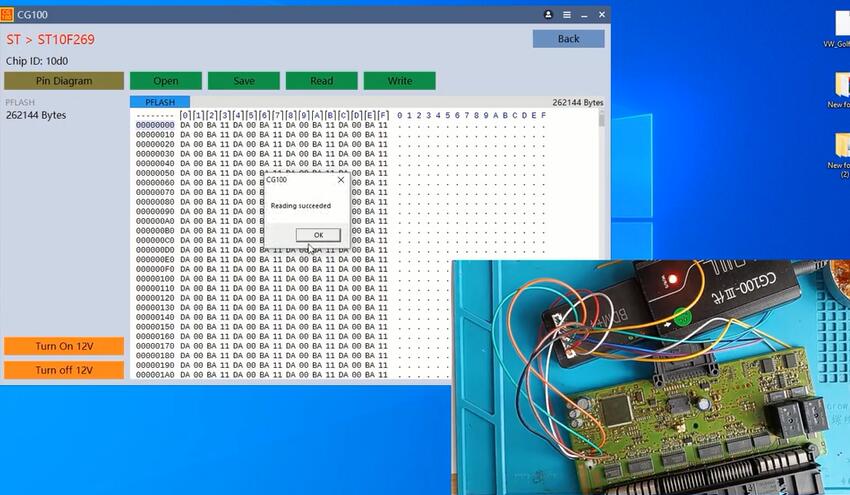The image size is (850, 495).
Task: Click the CG100 app logo icon
Action: (8, 15)
